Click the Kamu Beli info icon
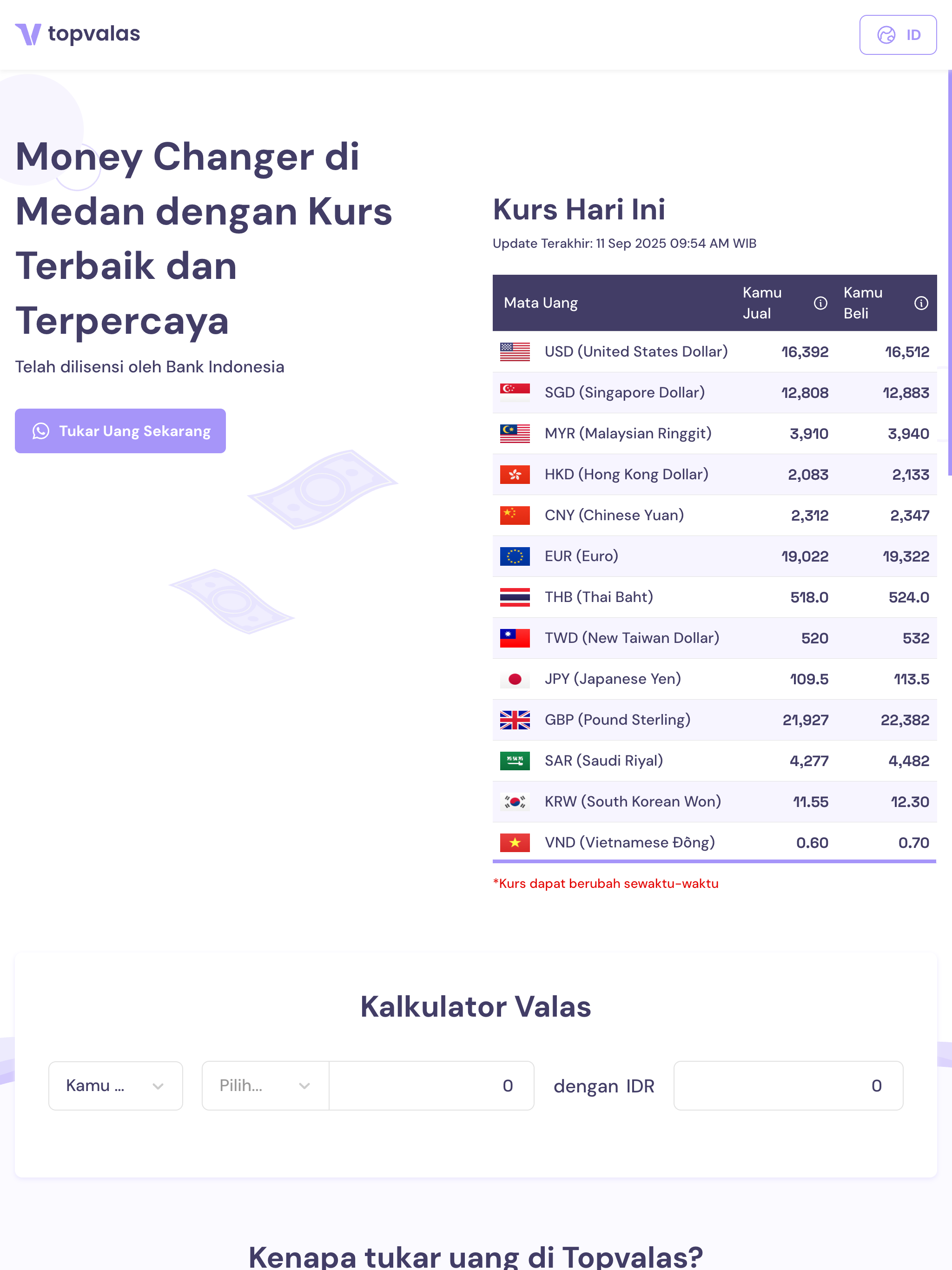The image size is (952, 1270). tap(920, 303)
